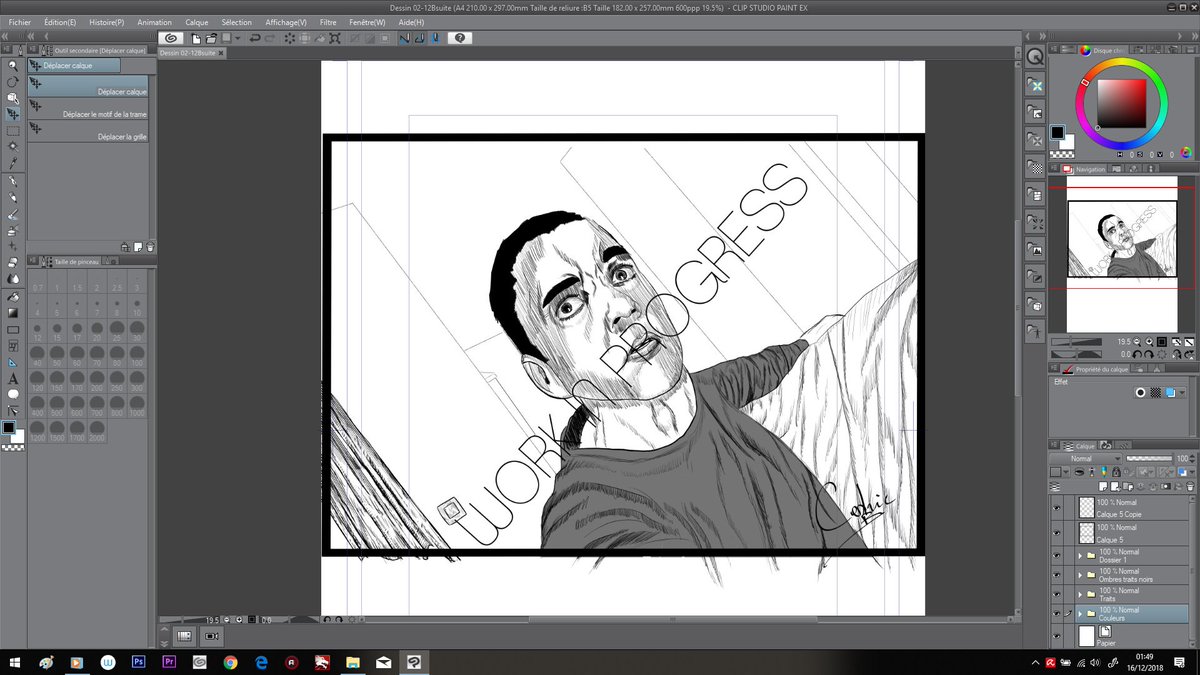This screenshot has width=1200, height=675.
Task: Select Déplacer calque sub tool
Action: (89, 86)
